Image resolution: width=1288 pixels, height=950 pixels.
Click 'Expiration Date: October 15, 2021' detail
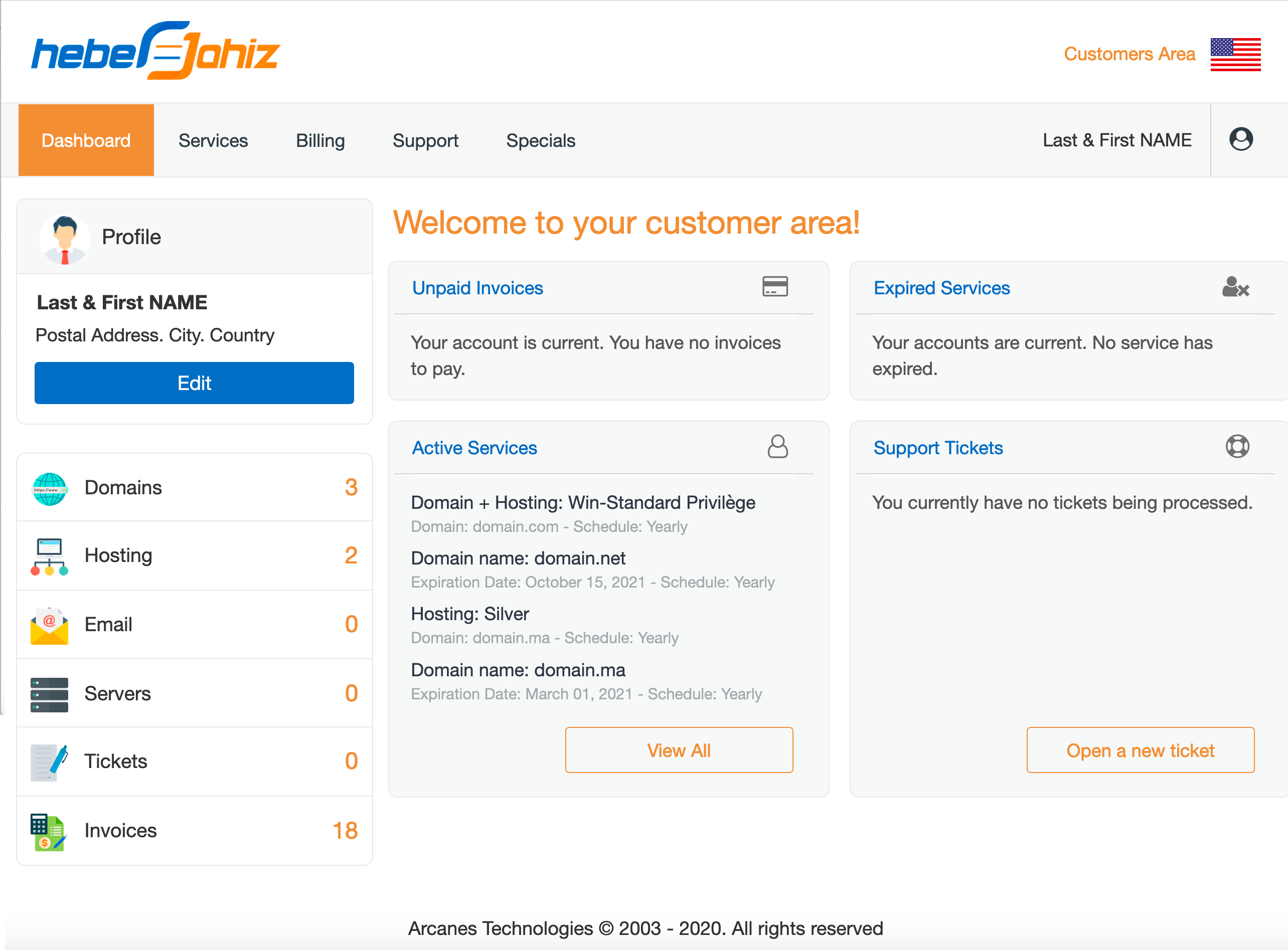tap(528, 583)
